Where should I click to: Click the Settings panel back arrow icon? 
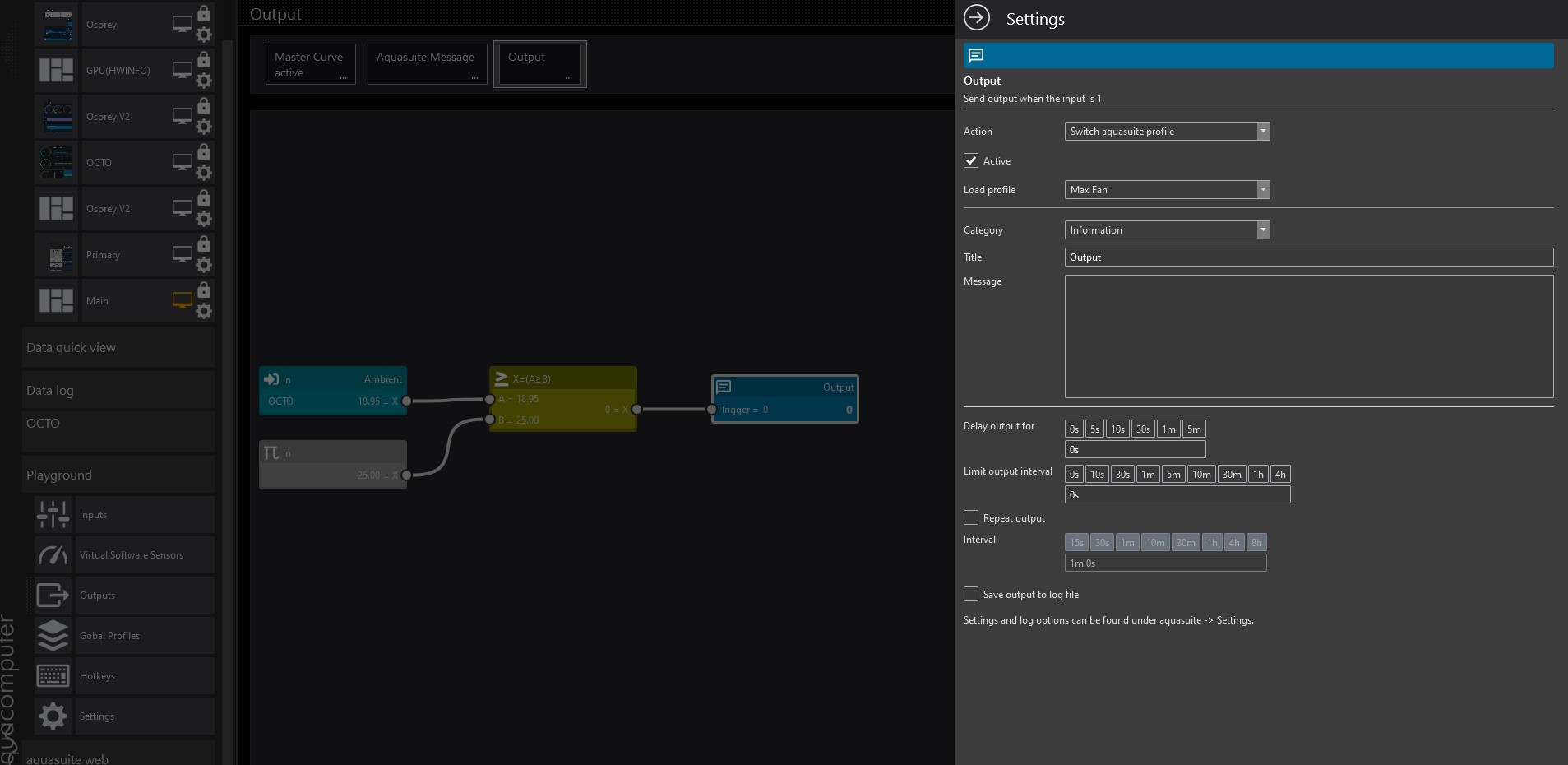977,18
